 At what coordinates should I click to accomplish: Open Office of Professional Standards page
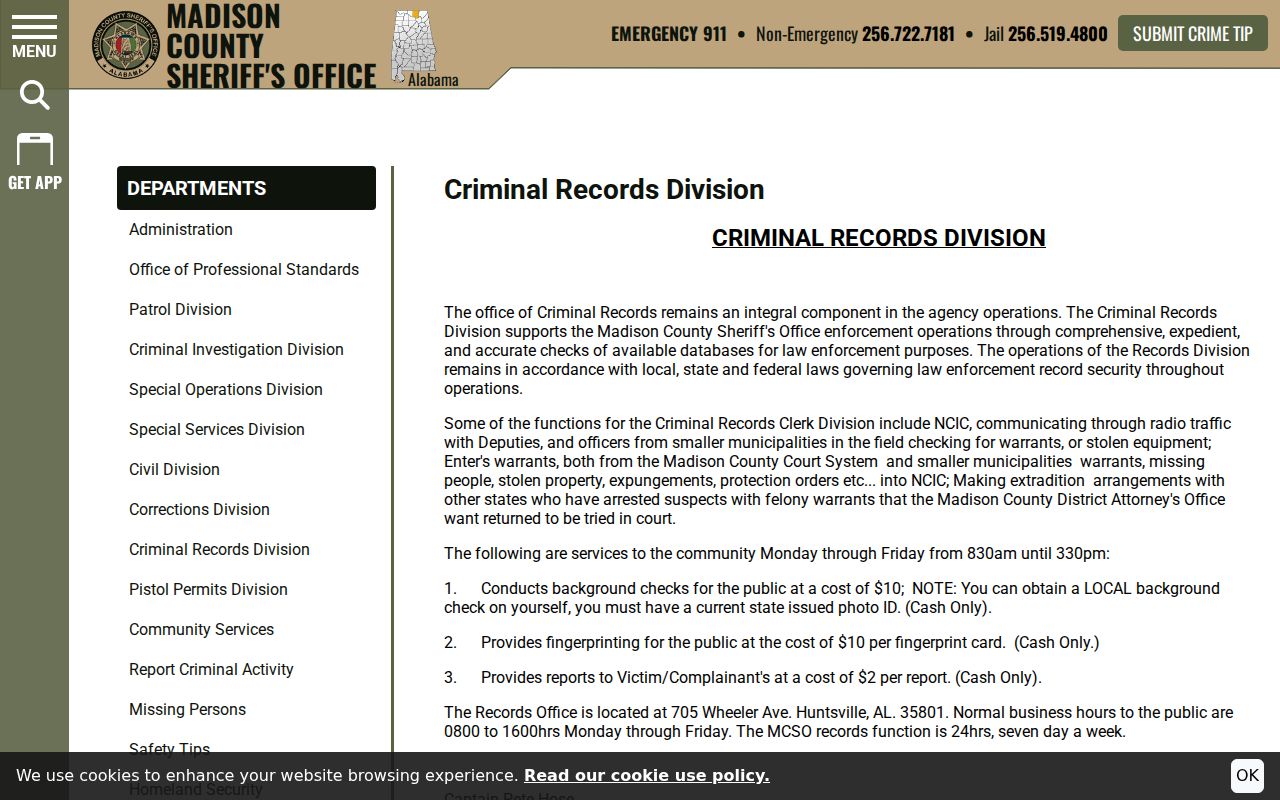(x=244, y=269)
